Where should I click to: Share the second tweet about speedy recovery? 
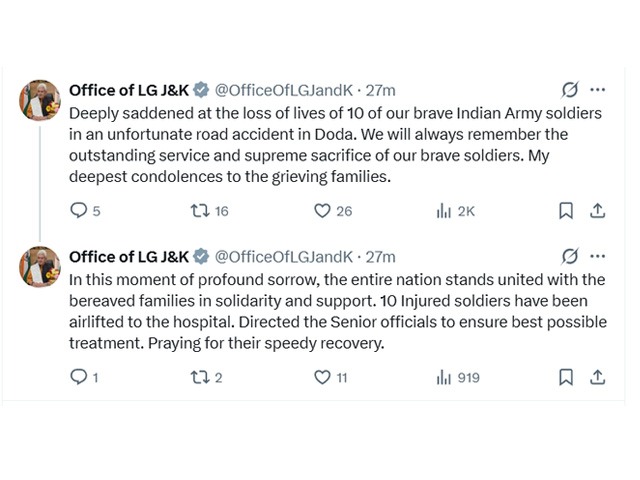coord(598,377)
